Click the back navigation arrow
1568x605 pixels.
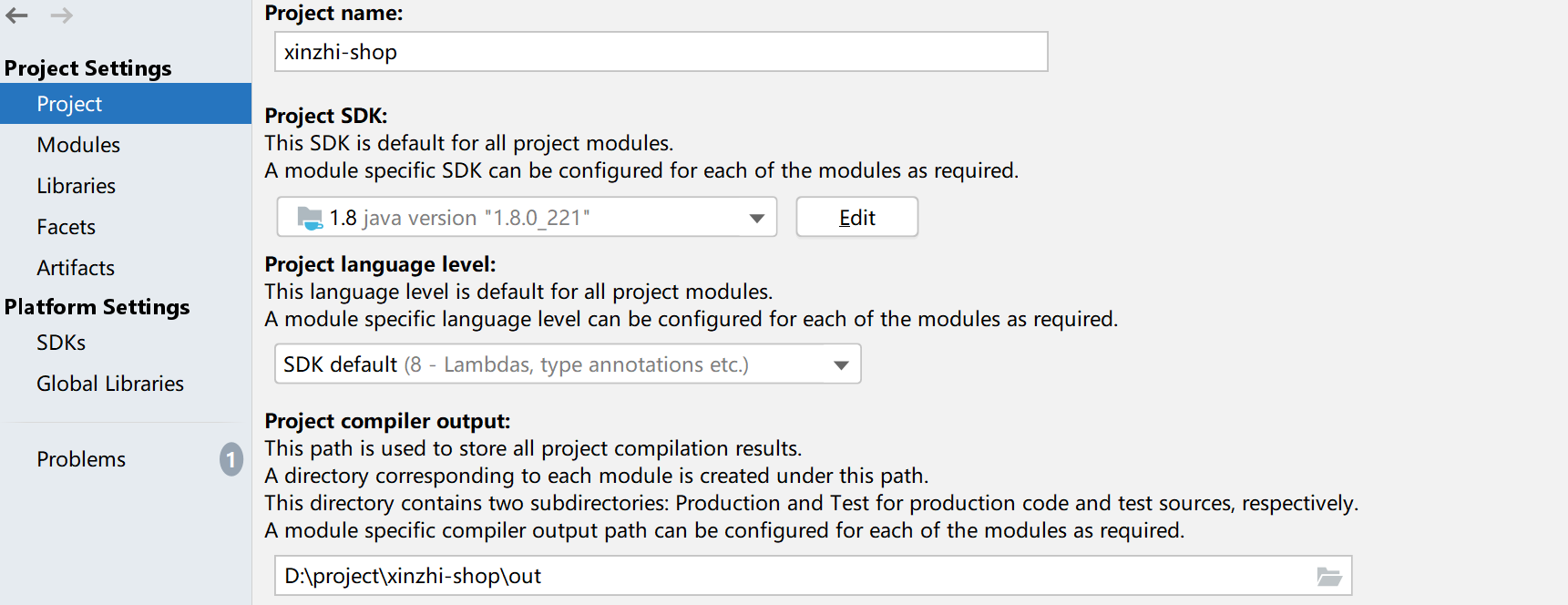point(17,15)
